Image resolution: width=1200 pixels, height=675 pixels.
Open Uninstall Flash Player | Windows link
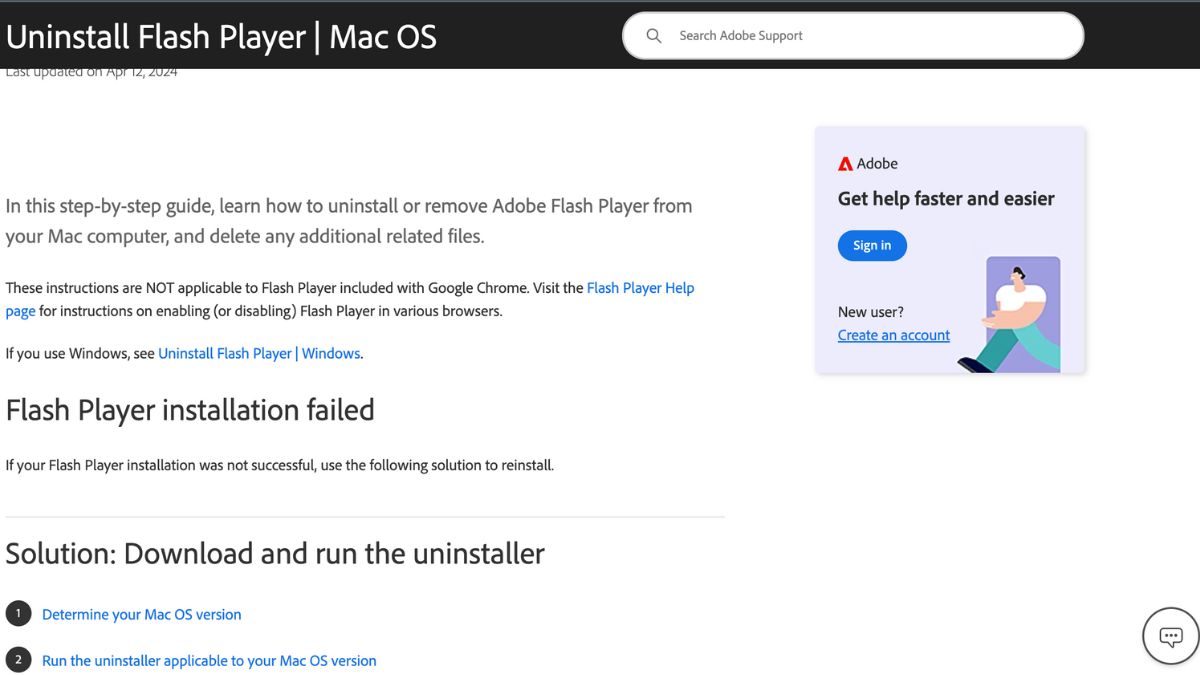259,353
